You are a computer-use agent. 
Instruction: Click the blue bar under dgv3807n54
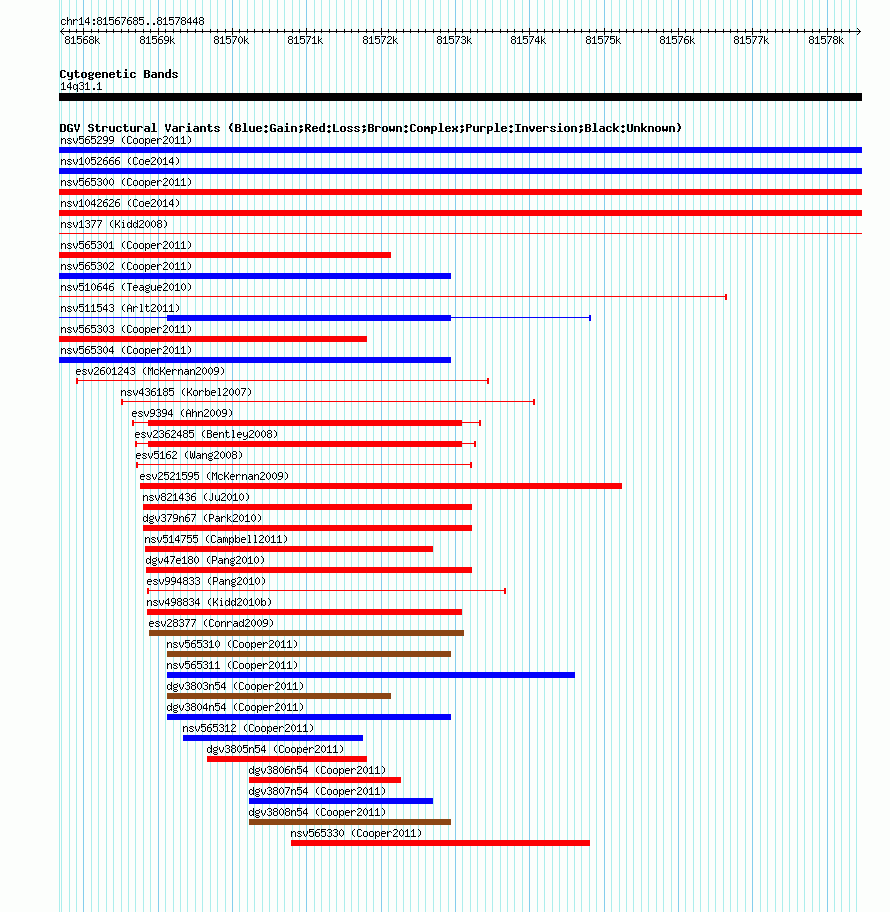click(x=341, y=800)
